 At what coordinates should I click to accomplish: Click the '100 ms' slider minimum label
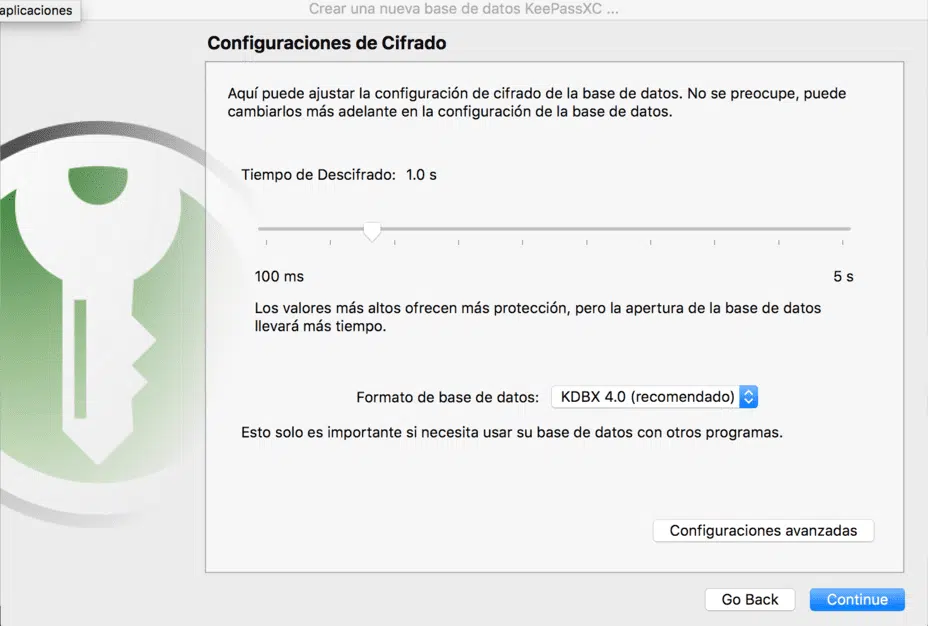click(279, 276)
